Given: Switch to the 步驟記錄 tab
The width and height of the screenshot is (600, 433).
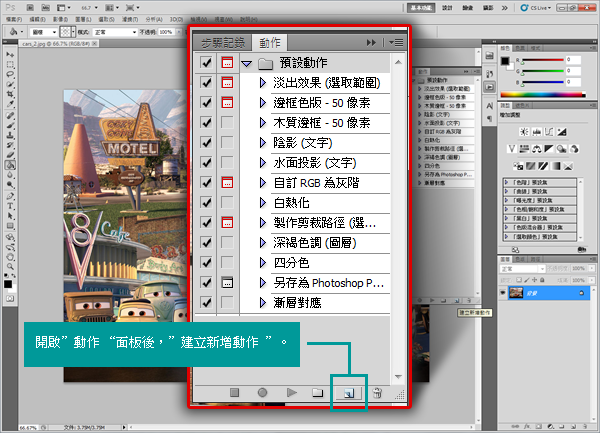Looking at the screenshot, I should (223, 43).
